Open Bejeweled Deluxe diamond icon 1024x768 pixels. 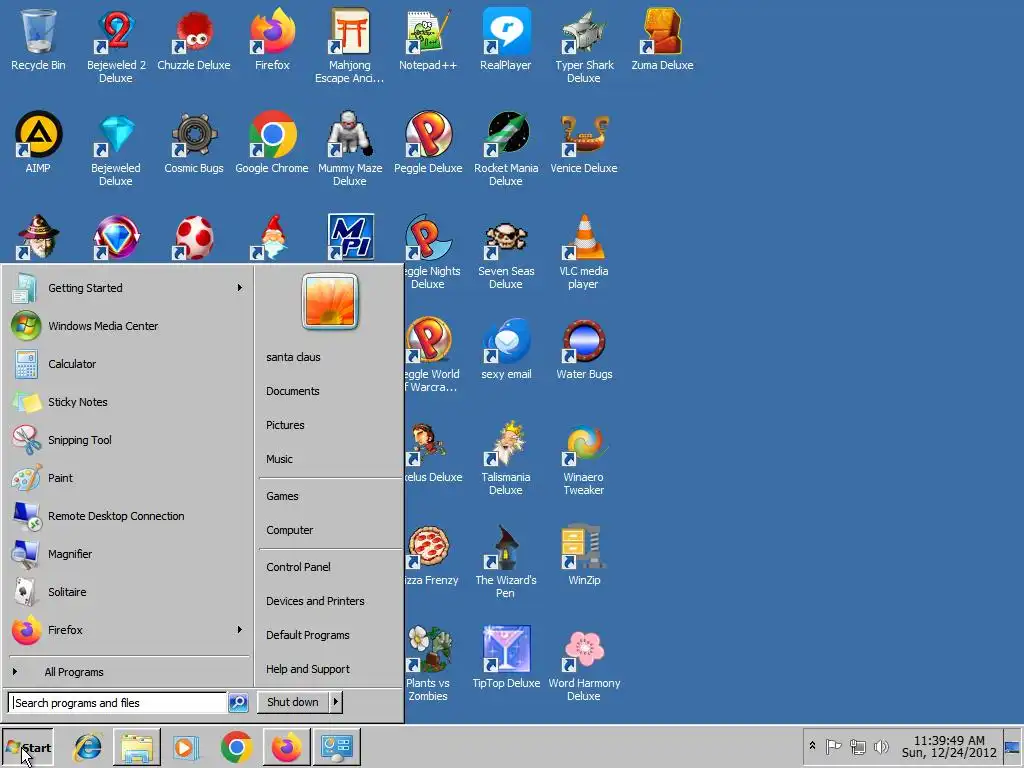(116, 148)
